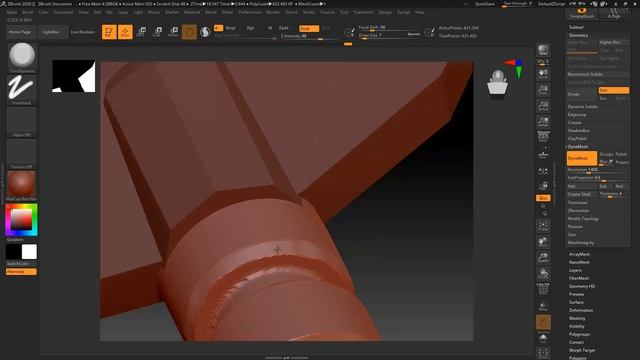
Task: Toggle Local symmetry icon
Action: pyautogui.click(x=543, y=171)
